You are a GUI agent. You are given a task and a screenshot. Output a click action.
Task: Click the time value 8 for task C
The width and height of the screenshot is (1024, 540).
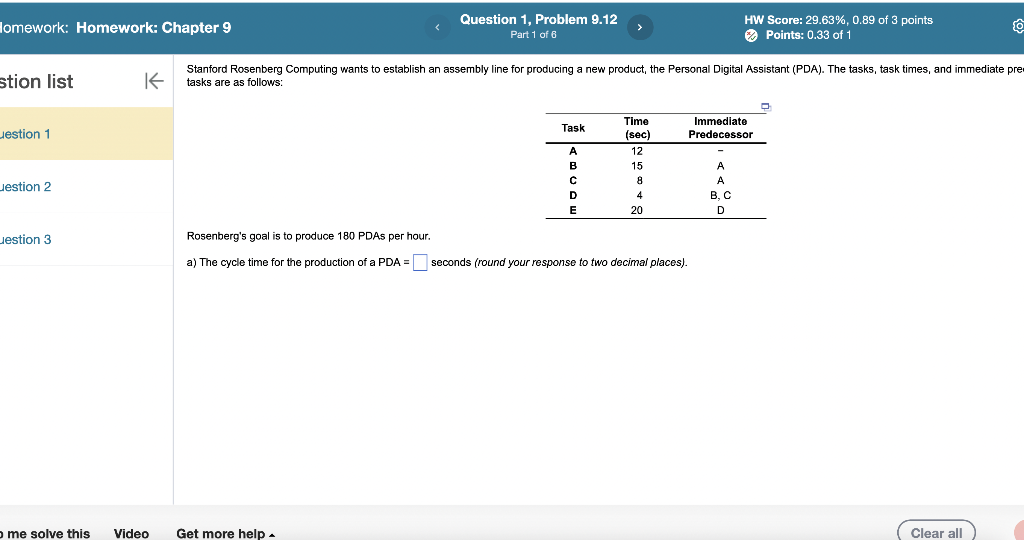(639, 181)
